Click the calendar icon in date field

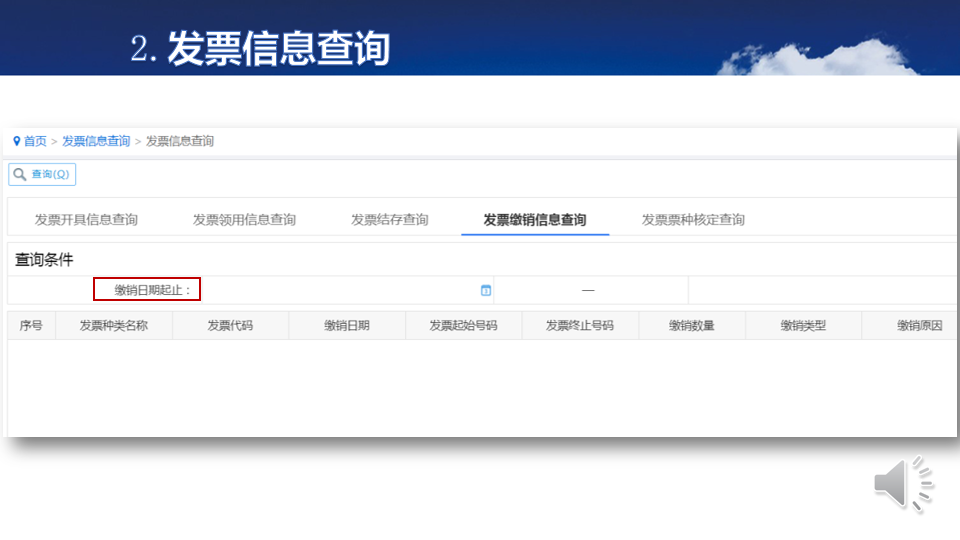486,290
